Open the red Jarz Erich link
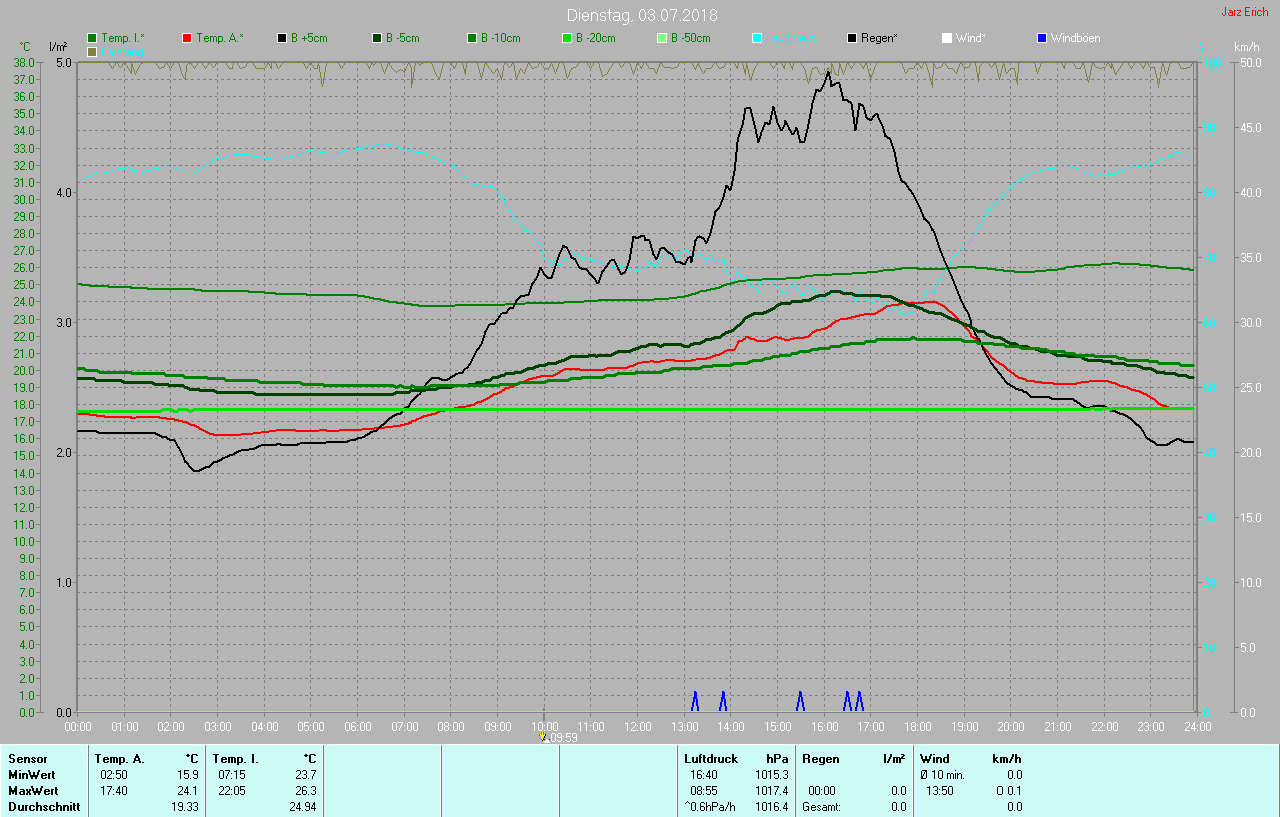This screenshot has width=1280, height=817. click(1244, 12)
